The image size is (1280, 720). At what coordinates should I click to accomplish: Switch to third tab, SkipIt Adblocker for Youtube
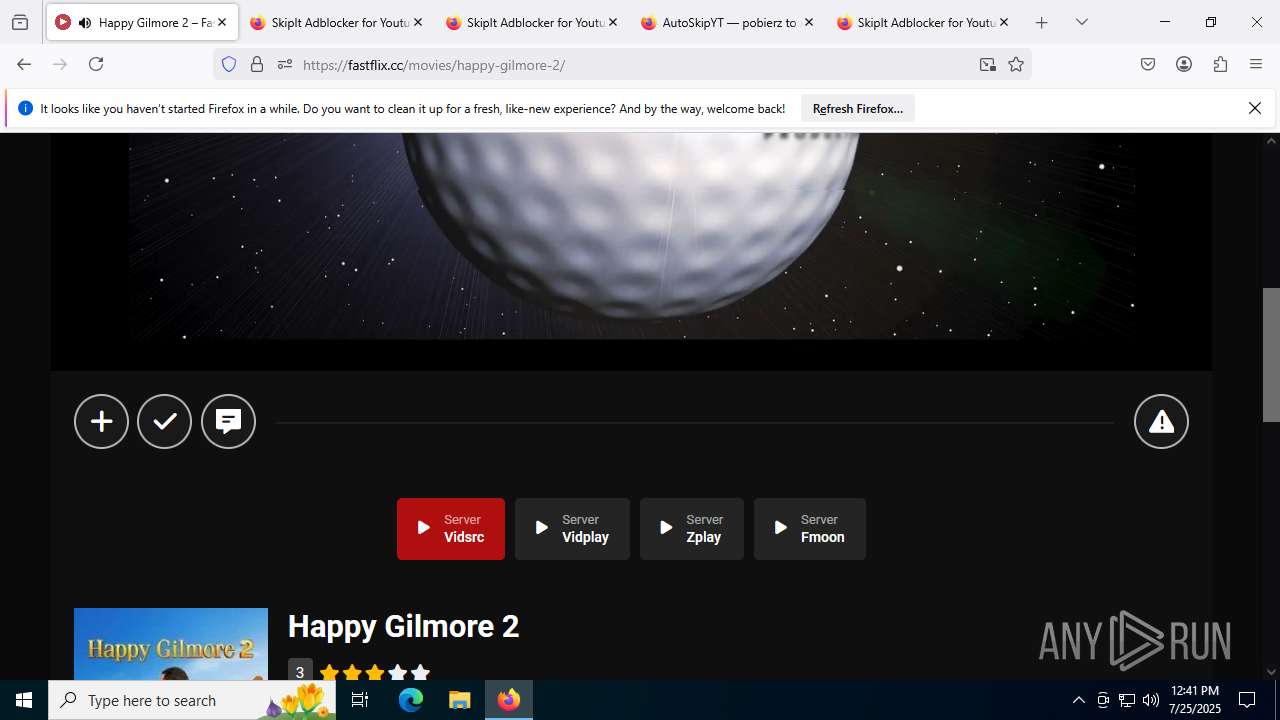[532, 22]
